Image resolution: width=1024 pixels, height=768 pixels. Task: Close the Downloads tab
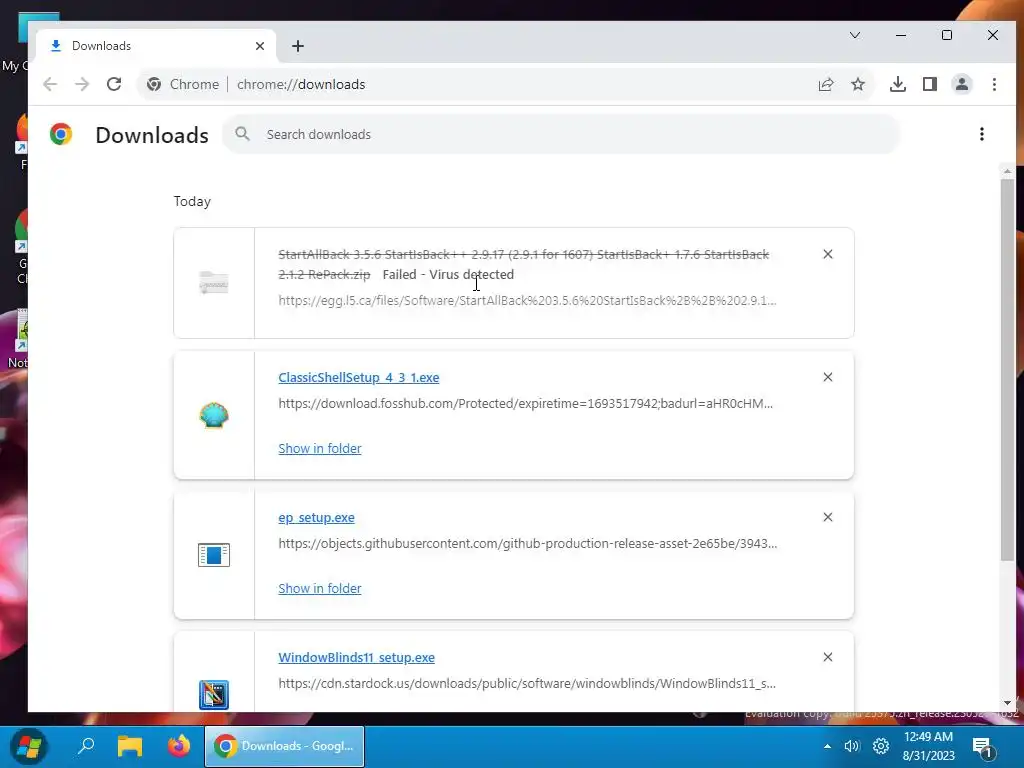tap(260, 46)
